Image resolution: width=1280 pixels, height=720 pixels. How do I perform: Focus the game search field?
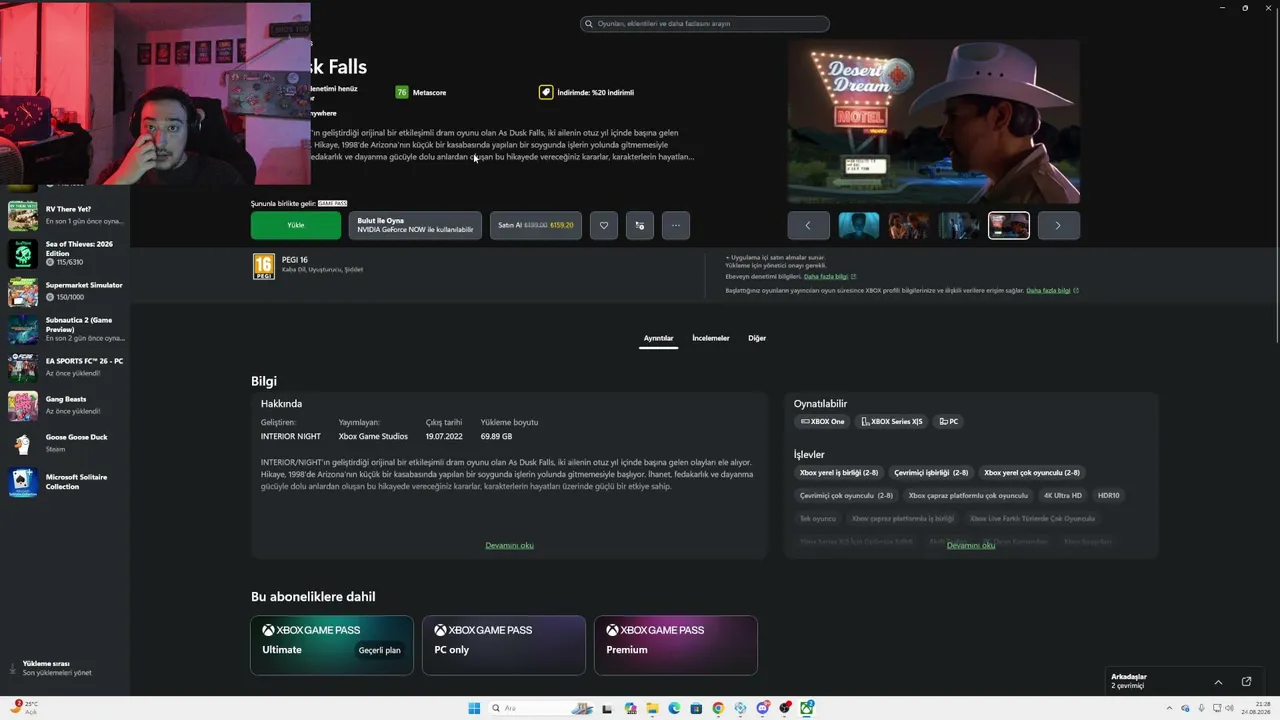(x=705, y=23)
